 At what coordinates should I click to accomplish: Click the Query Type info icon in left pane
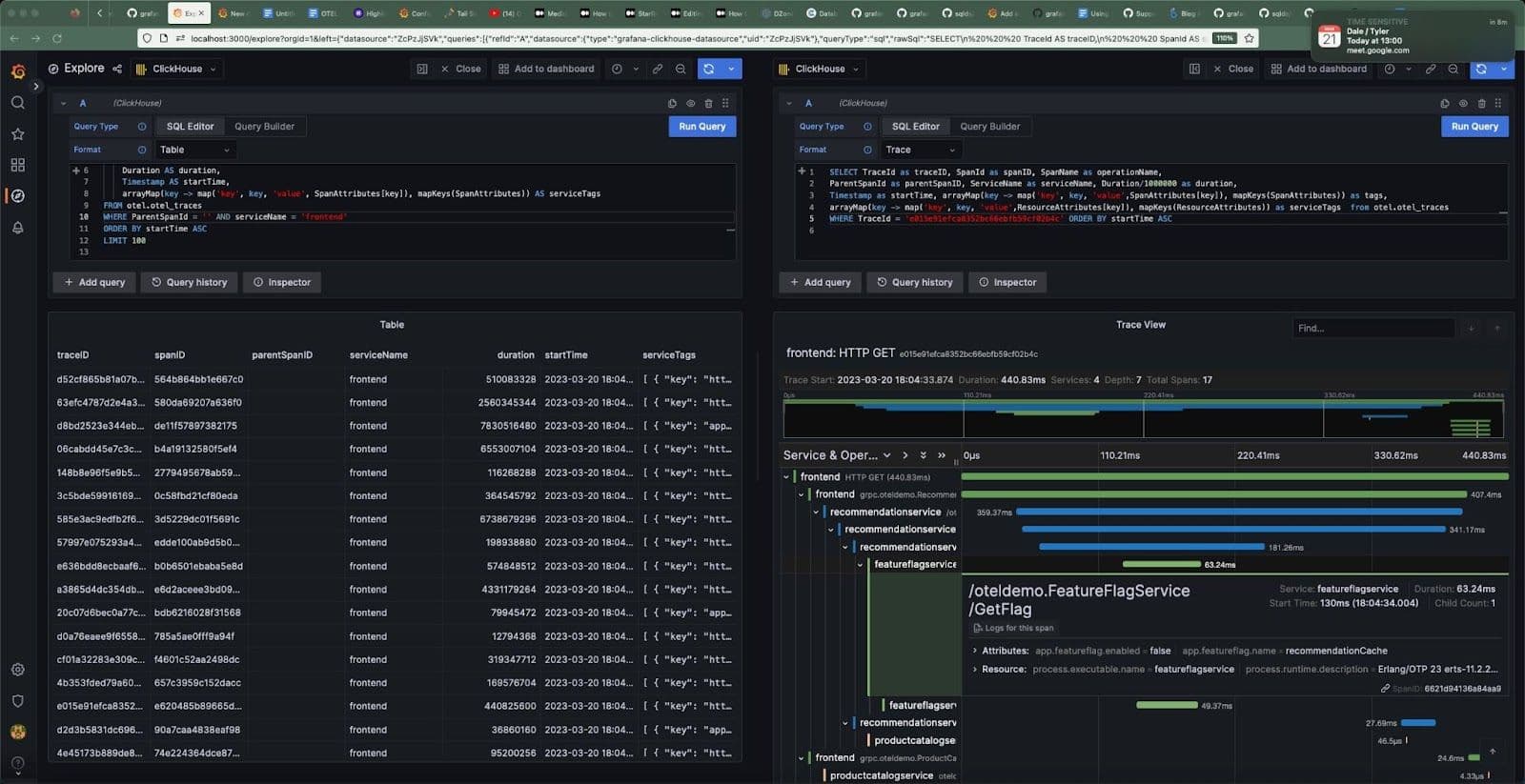[142, 127]
